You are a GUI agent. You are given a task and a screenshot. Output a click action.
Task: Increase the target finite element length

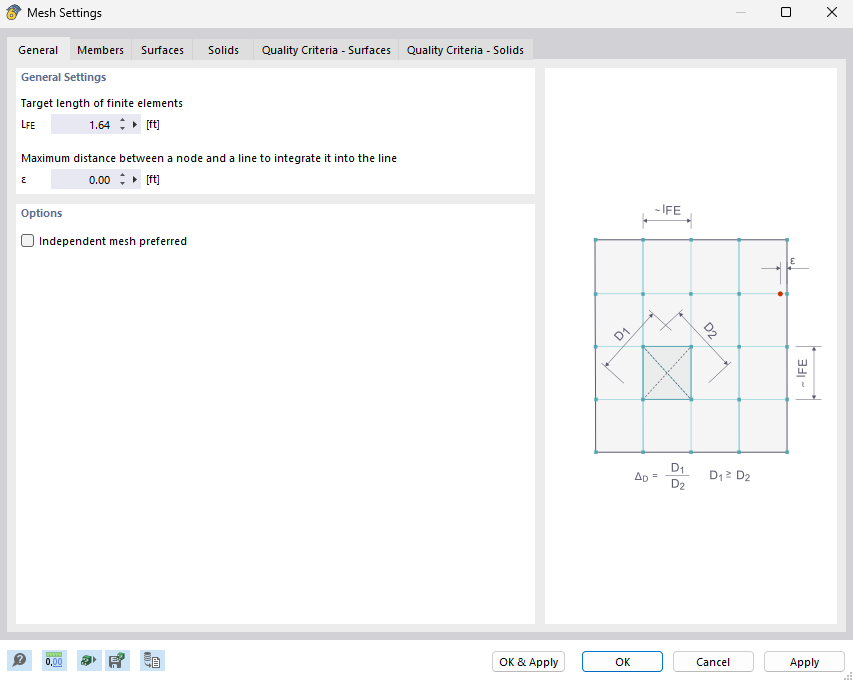pos(123,120)
